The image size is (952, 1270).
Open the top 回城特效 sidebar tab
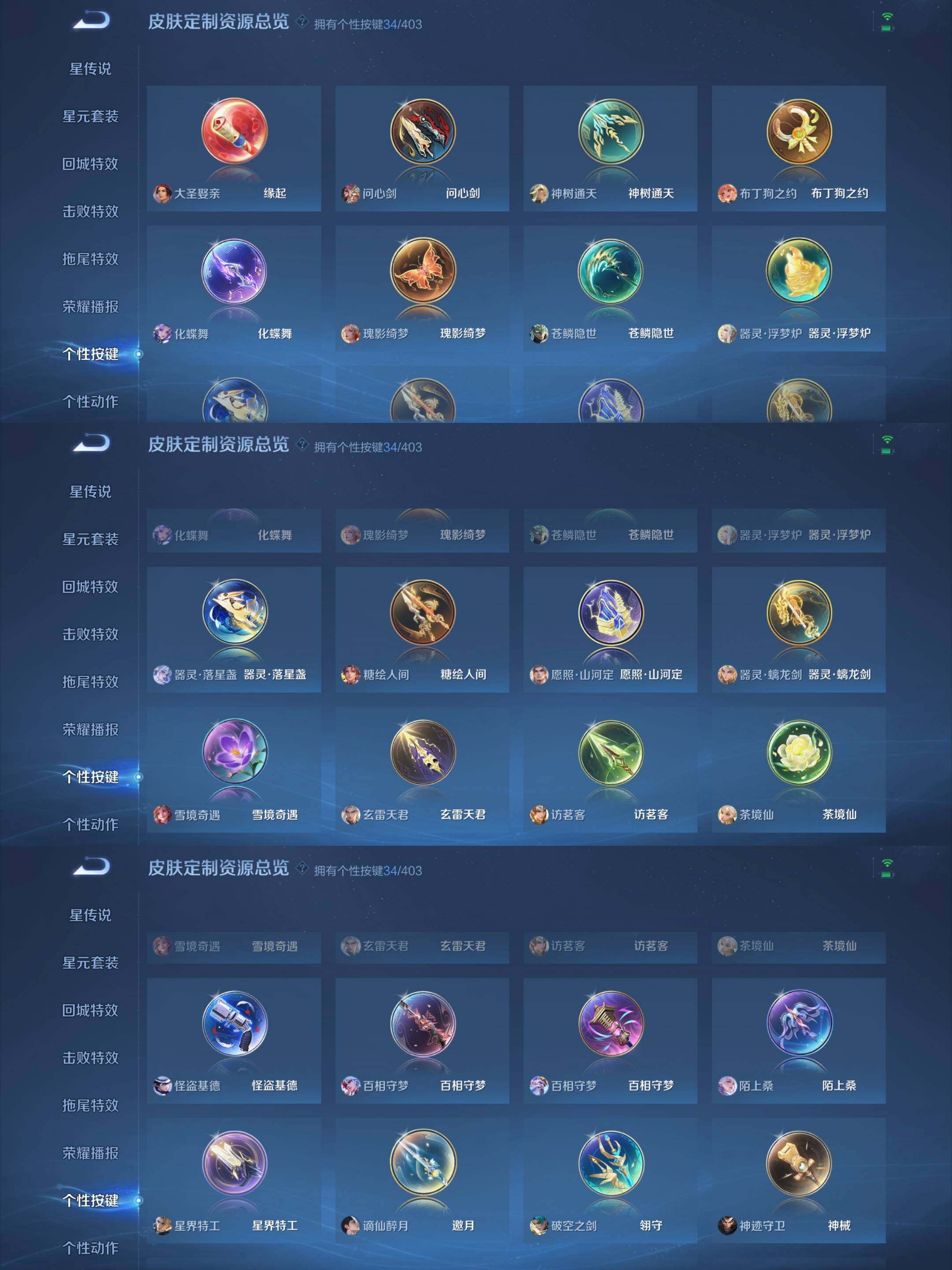click(x=90, y=164)
